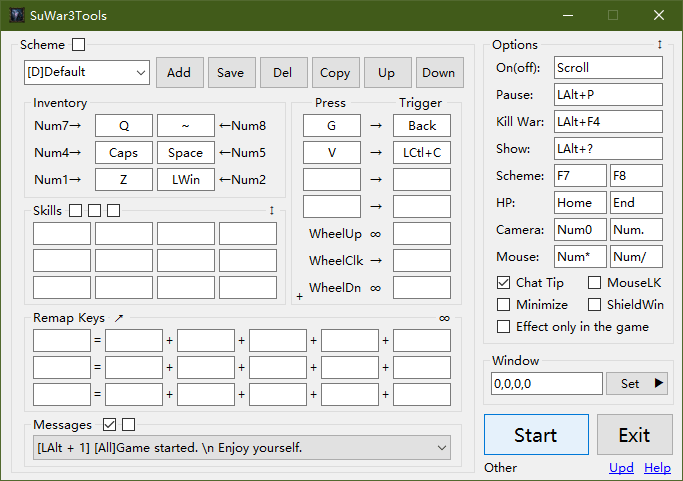Screen dimensions: 683x481
Task: Click the Press field containing V
Action: [332, 152]
